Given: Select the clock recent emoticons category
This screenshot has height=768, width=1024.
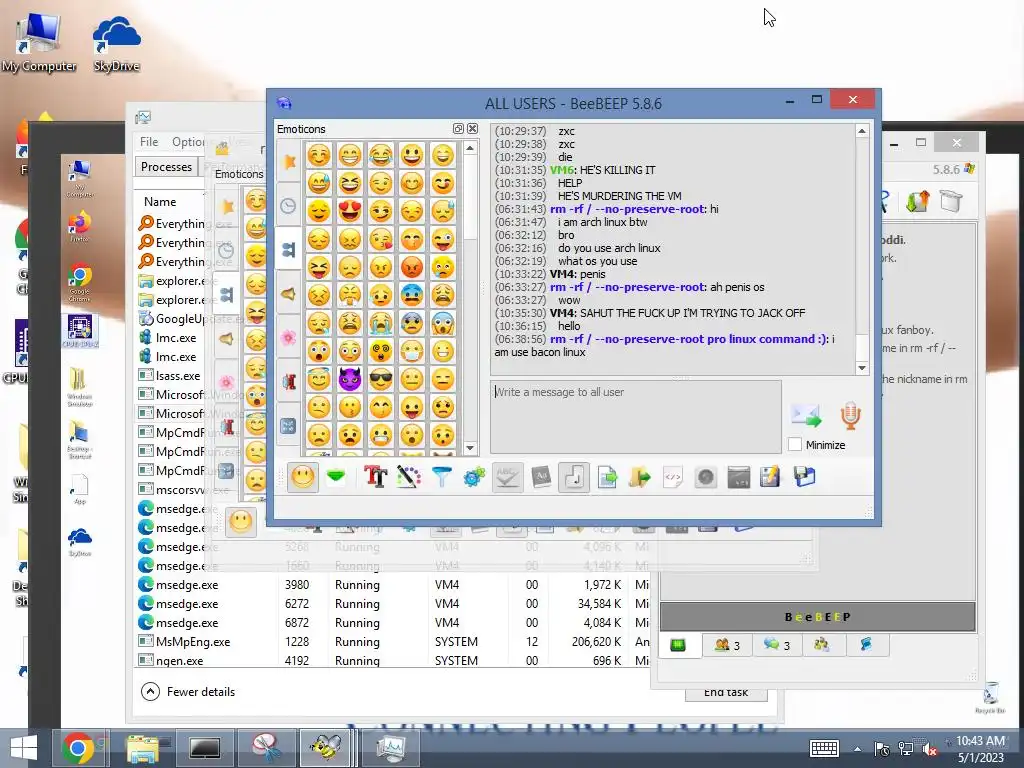Looking at the screenshot, I should click(289, 206).
